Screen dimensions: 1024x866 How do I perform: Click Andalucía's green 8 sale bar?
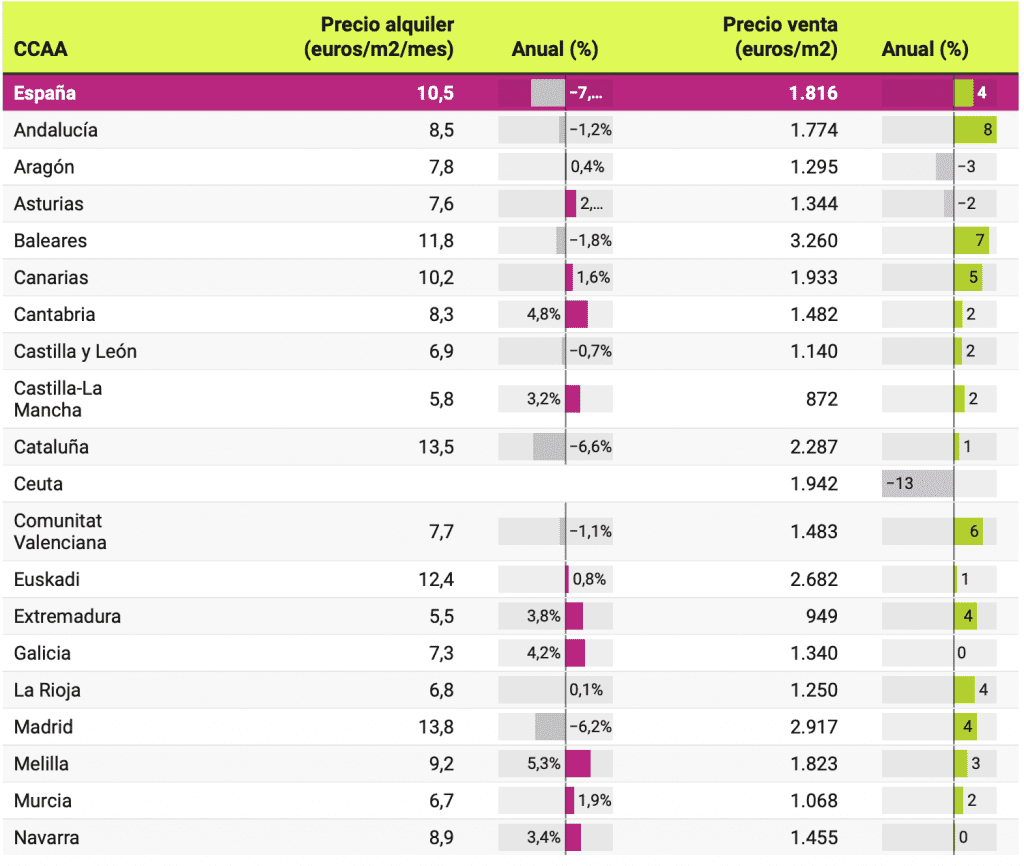point(974,130)
